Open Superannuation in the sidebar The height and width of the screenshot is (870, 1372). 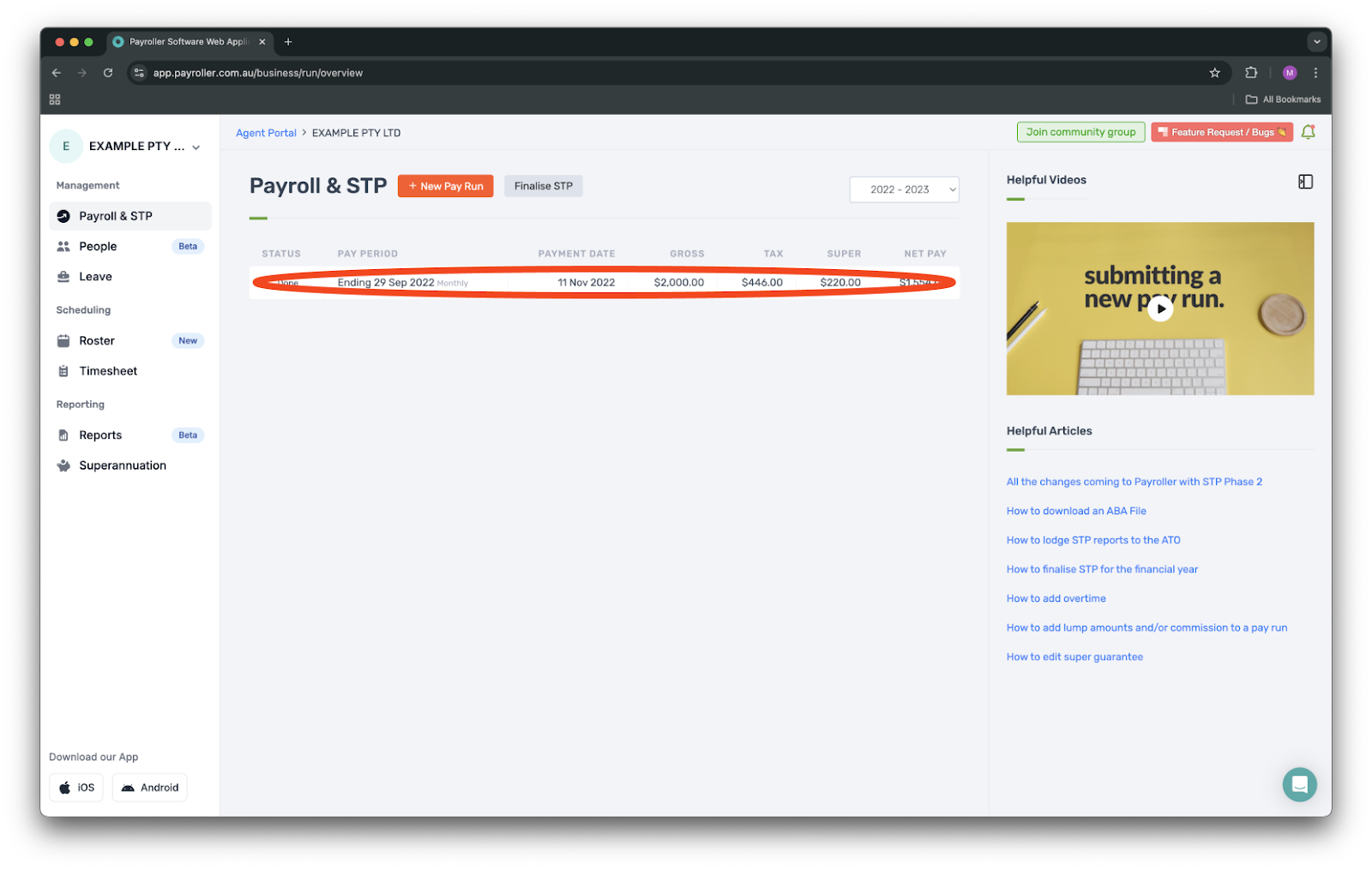(129, 465)
